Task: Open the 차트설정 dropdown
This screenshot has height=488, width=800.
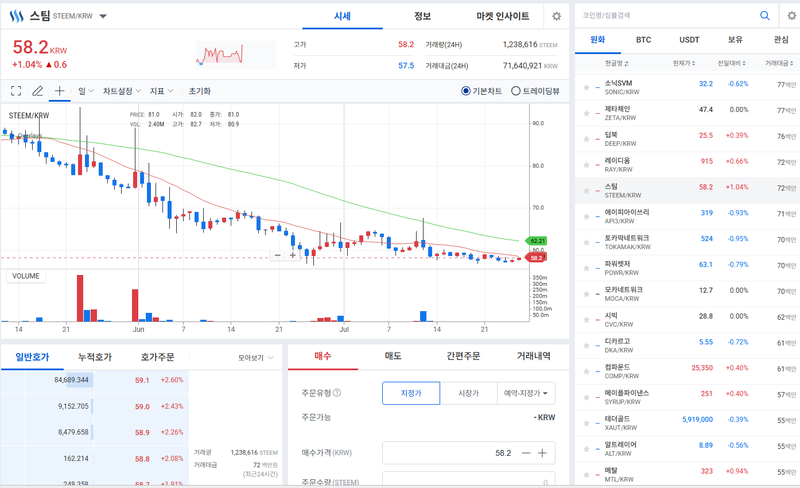Action: click(122, 91)
